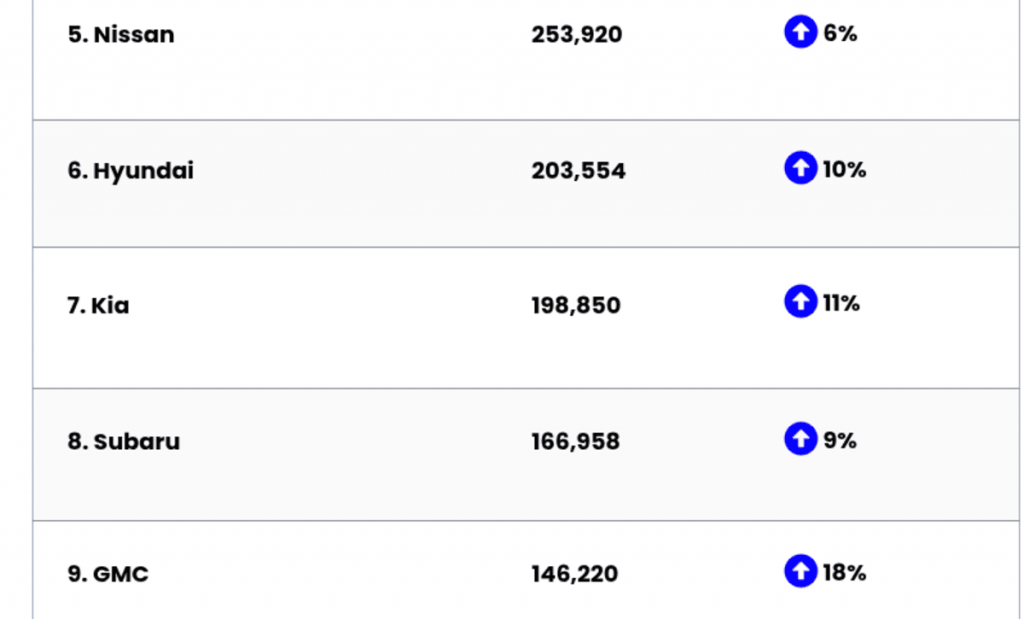The width and height of the screenshot is (1024, 619).
Task: Select the 11% change value for Kia
Action: coord(841,303)
